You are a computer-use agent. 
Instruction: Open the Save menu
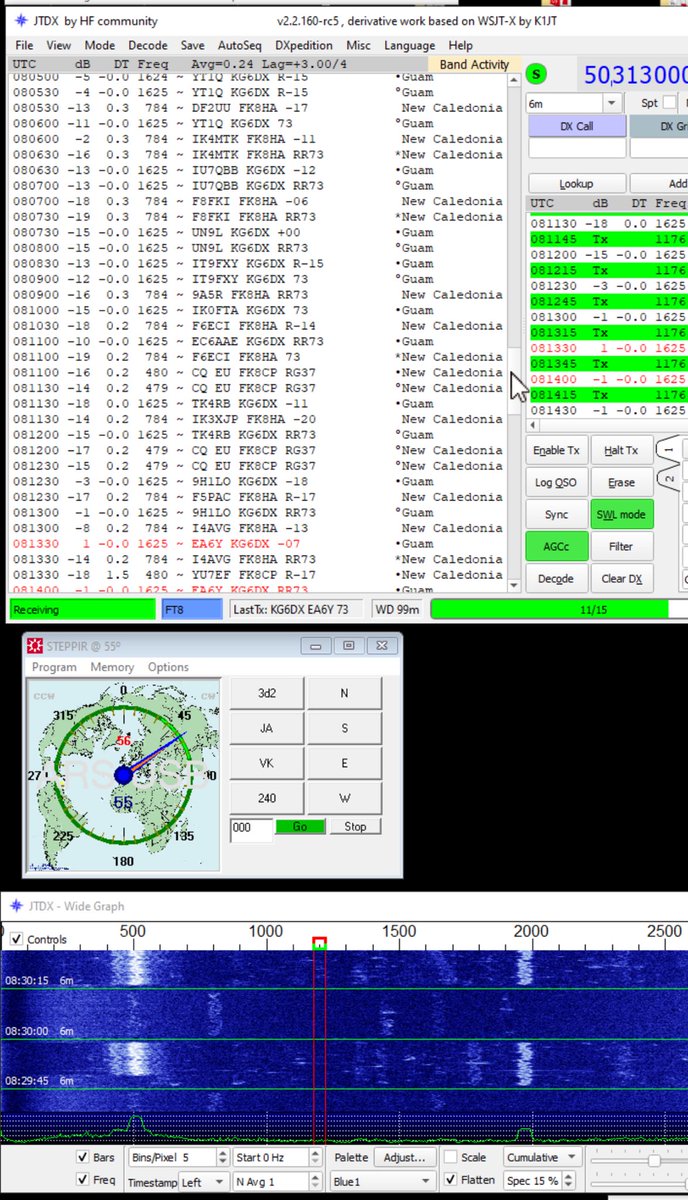point(193,45)
